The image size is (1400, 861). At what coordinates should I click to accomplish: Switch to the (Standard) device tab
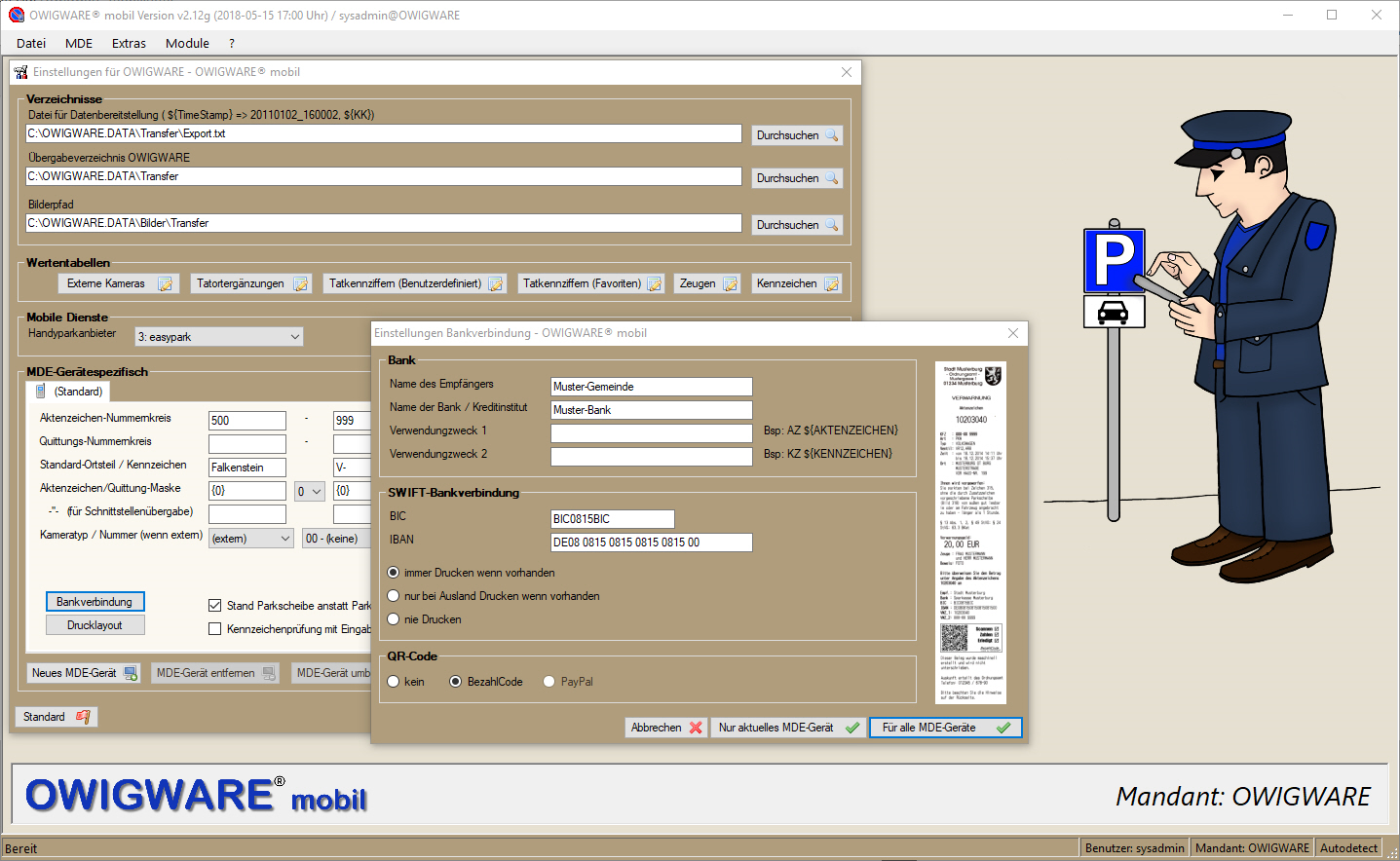tap(69, 392)
